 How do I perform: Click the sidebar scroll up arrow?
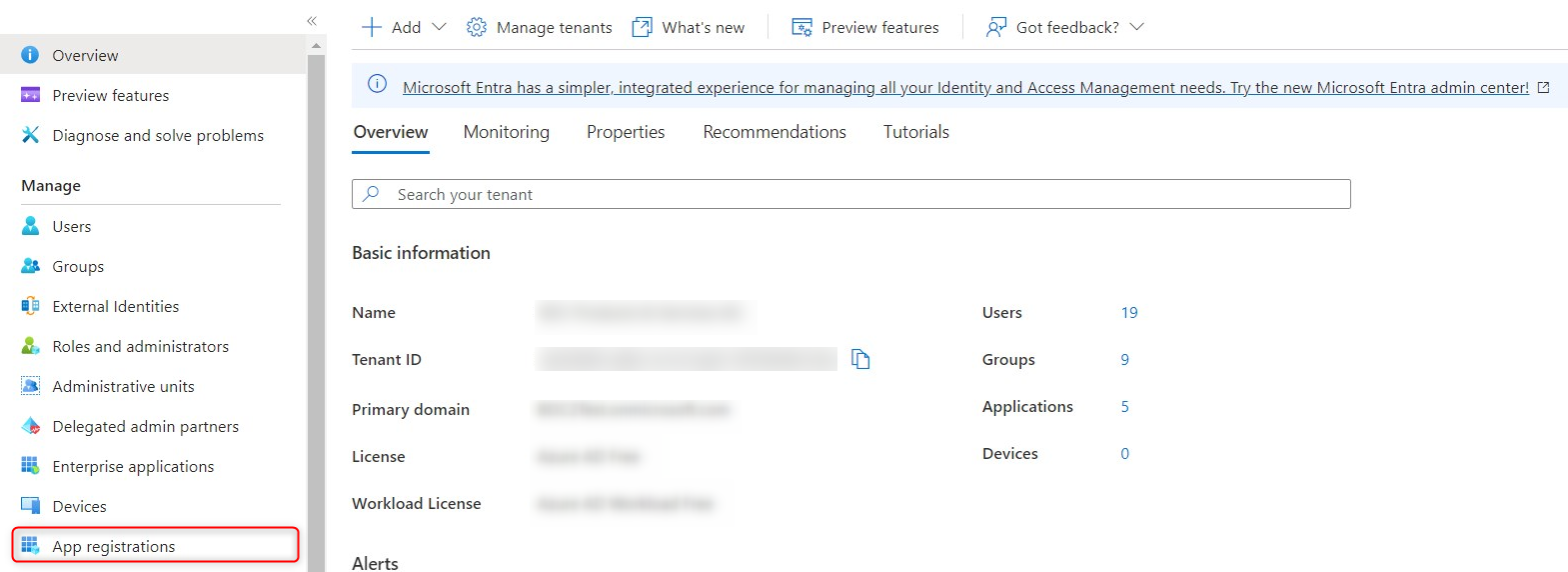coord(317,46)
